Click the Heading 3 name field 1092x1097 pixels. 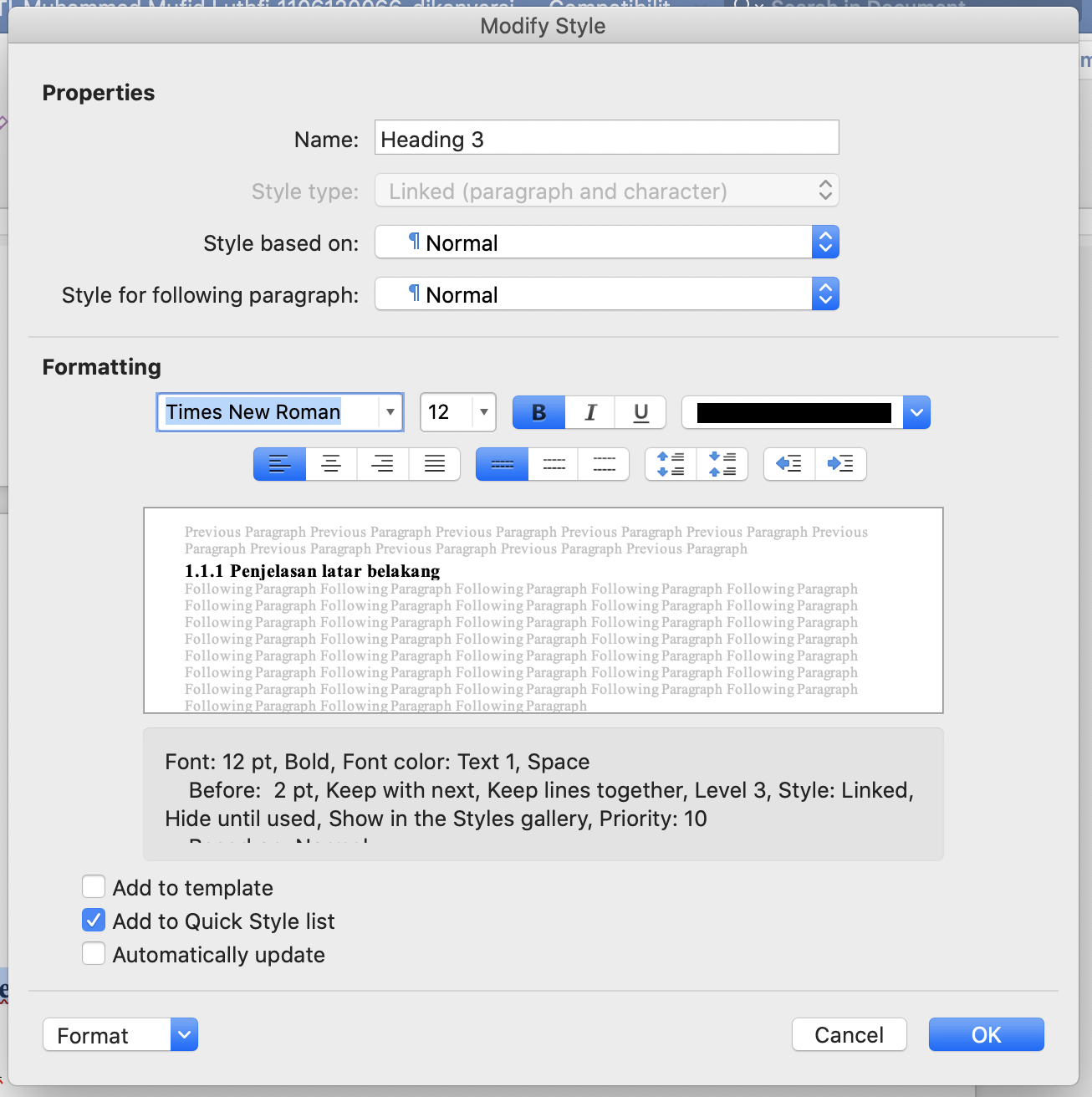point(605,138)
